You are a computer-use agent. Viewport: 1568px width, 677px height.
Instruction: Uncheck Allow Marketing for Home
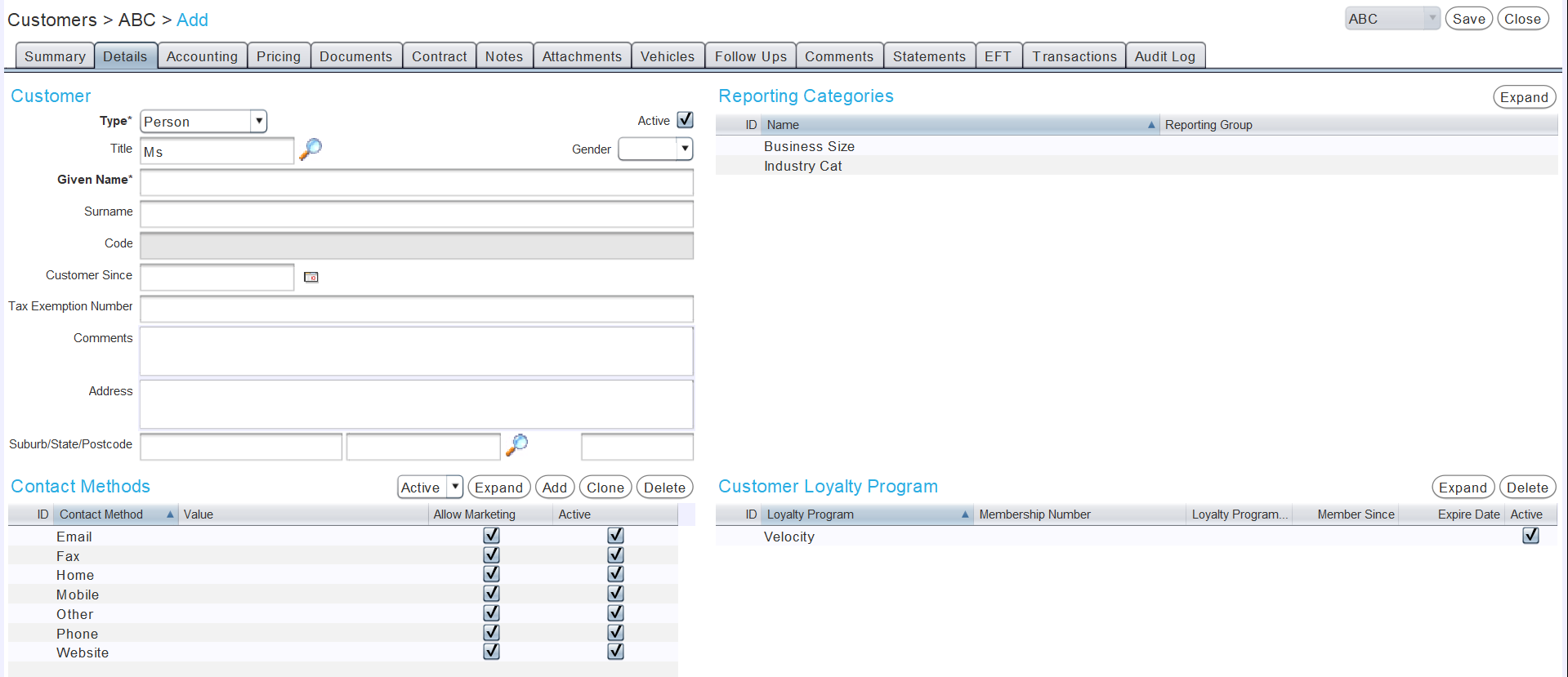pyautogui.click(x=491, y=574)
